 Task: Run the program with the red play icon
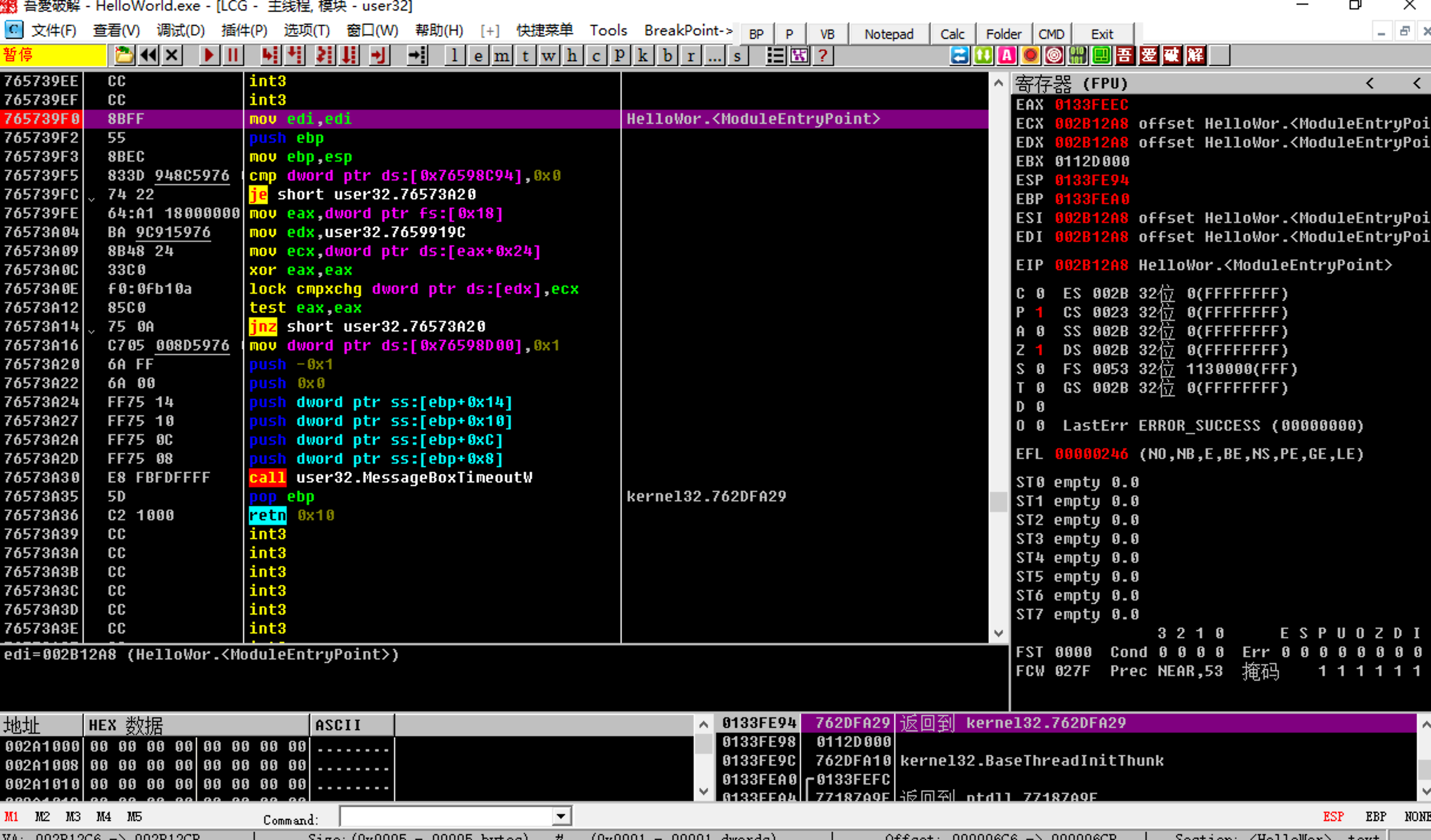click(x=208, y=55)
